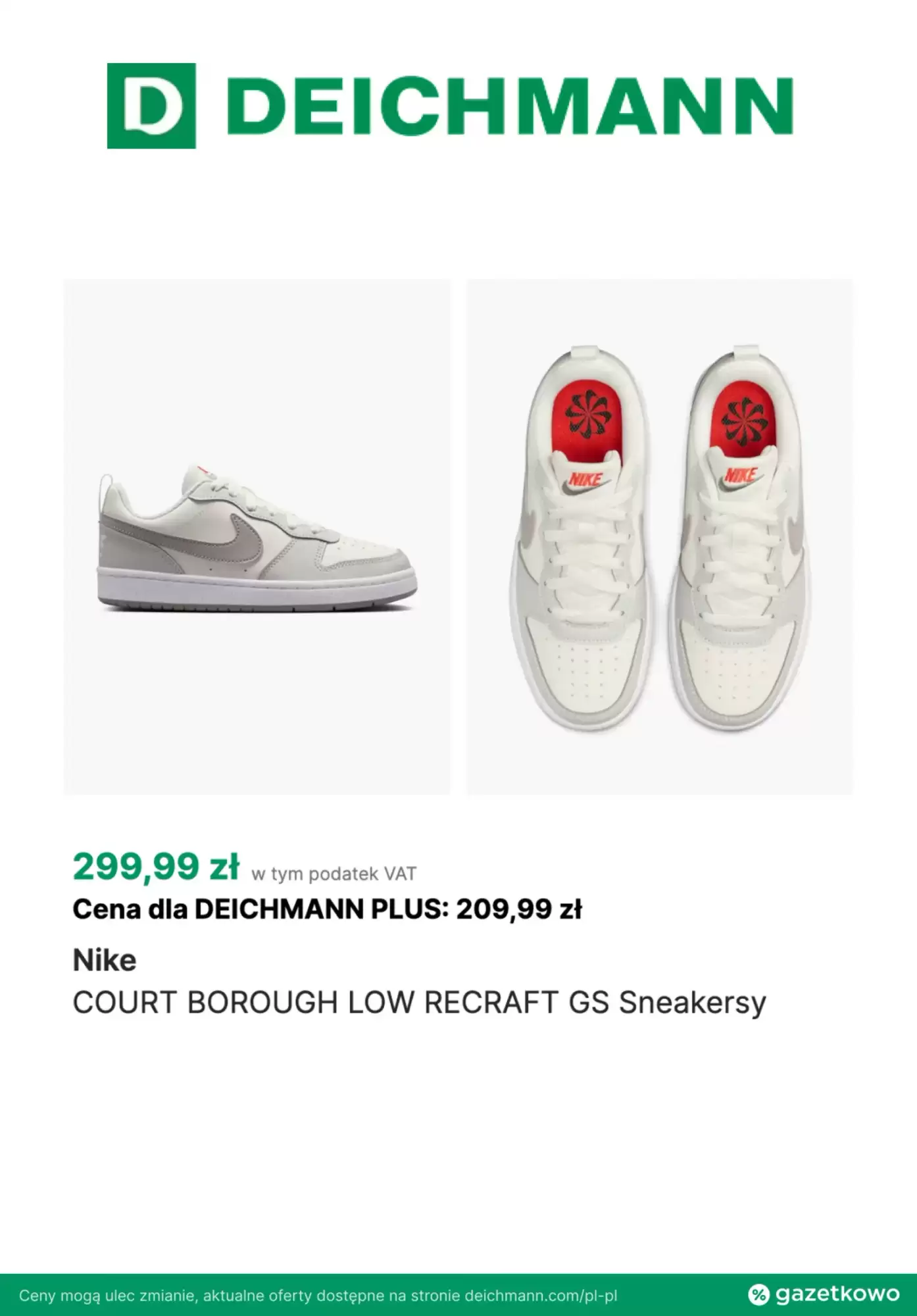Click the pinwheel logo on the left shoe's red insole
Image resolution: width=917 pixels, height=1316 pixels.
click(583, 417)
